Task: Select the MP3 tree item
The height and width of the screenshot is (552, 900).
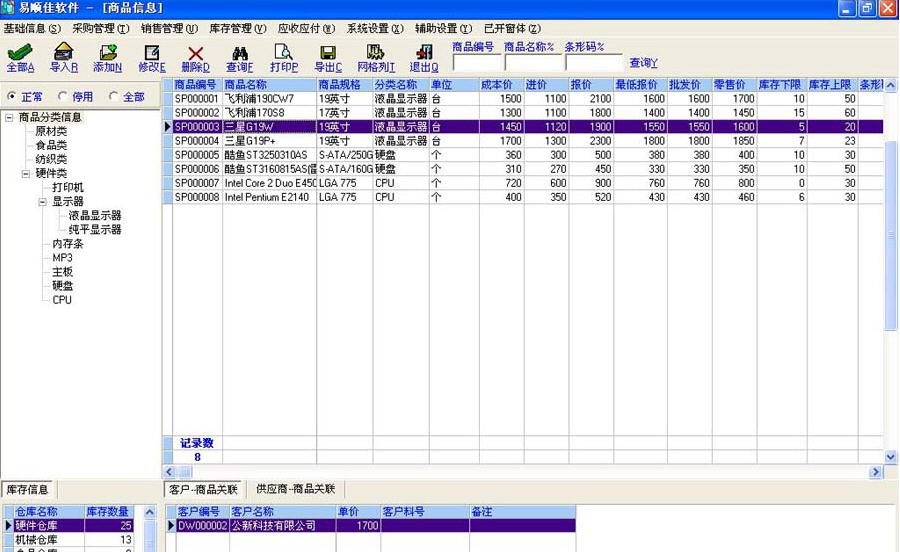Action: 62,258
